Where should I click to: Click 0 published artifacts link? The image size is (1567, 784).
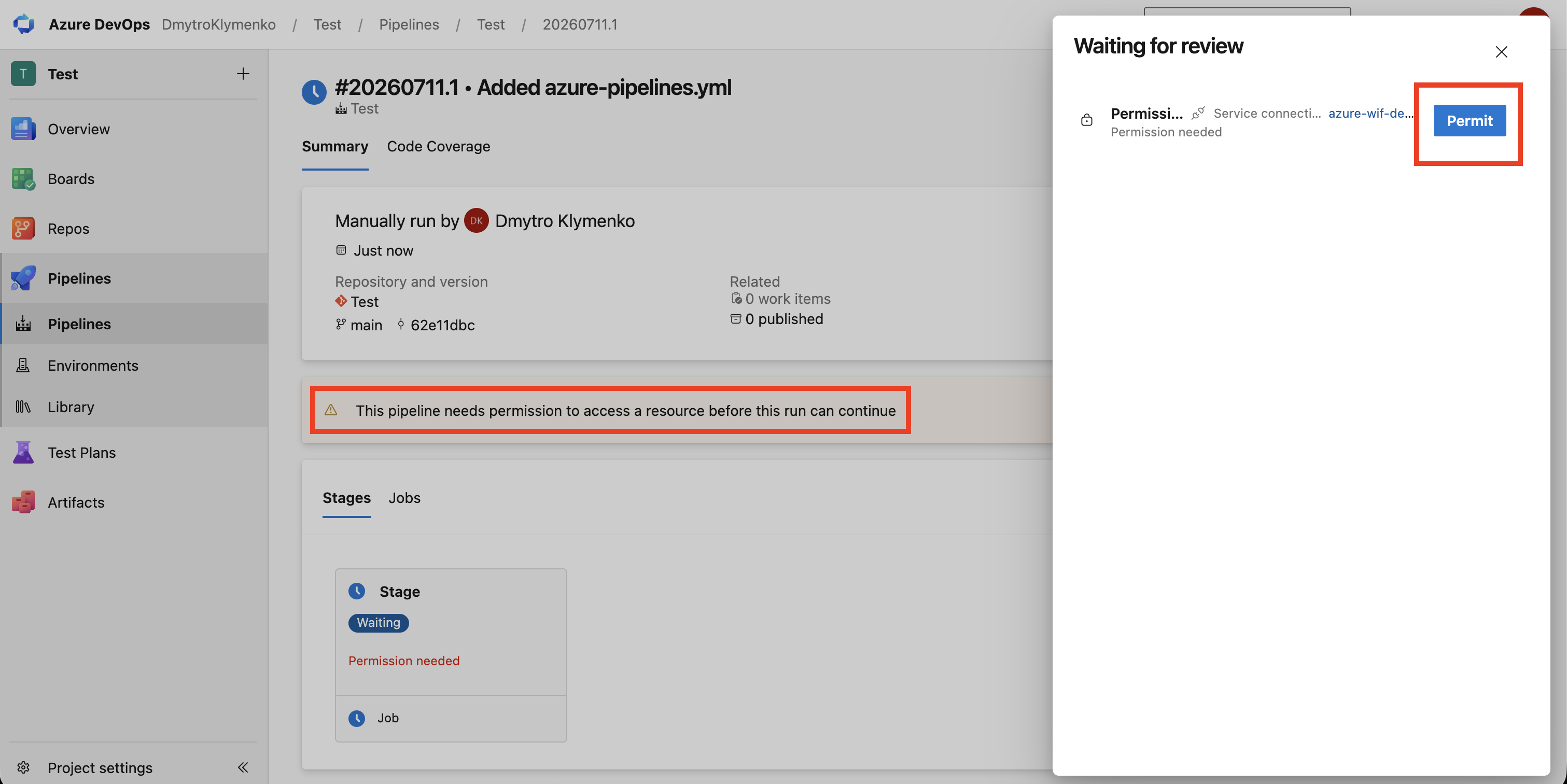pyautogui.click(x=784, y=319)
